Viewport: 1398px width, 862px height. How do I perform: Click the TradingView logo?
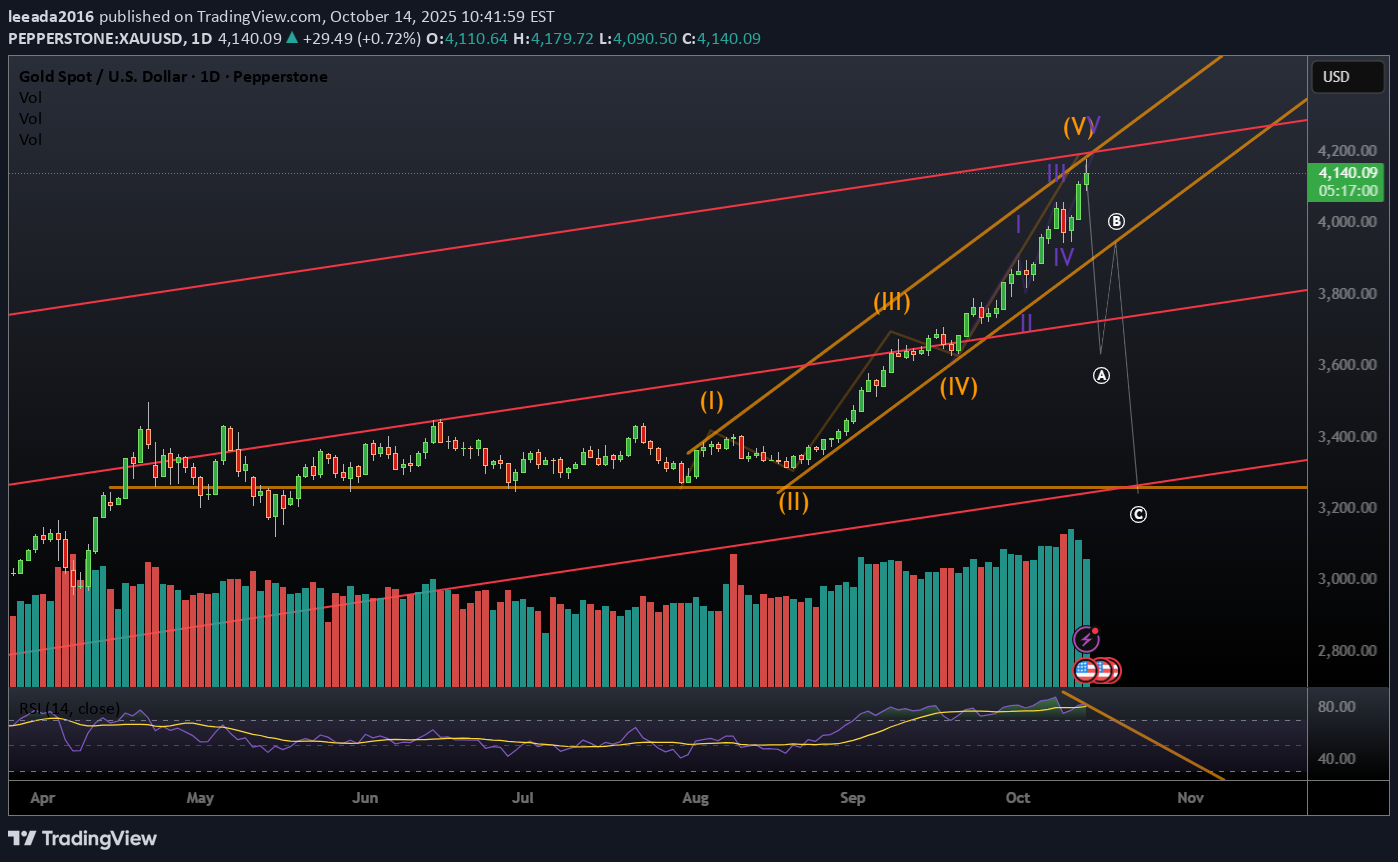click(x=82, y=838)
